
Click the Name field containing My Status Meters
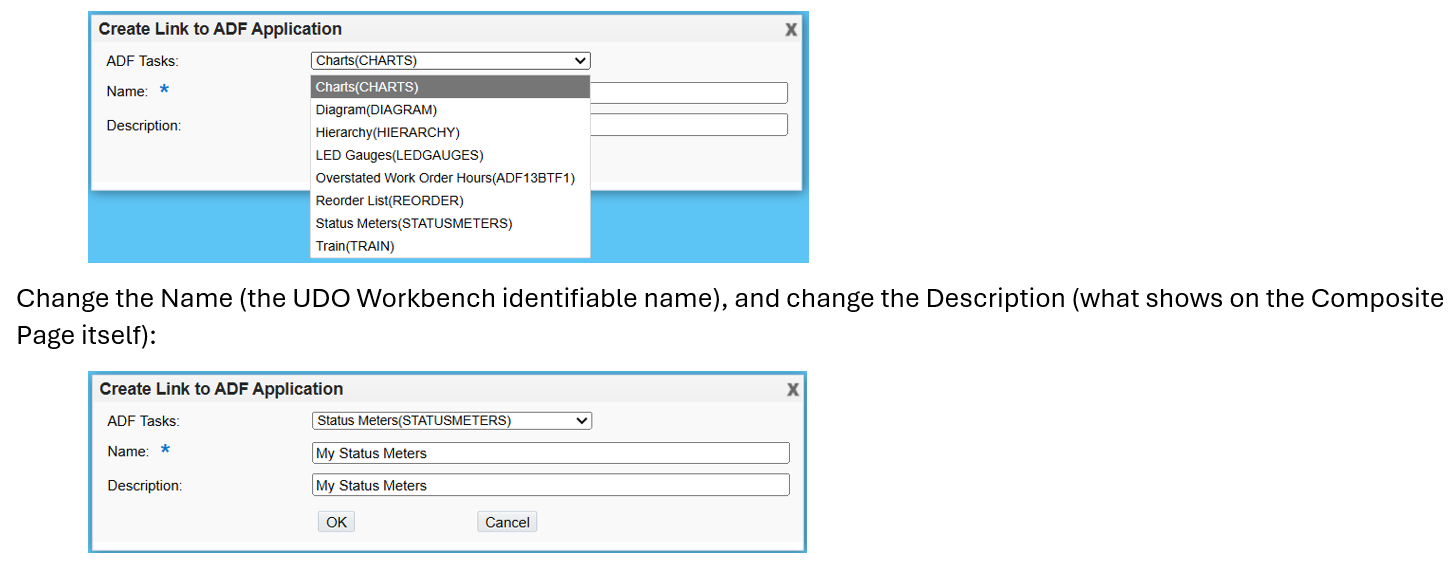coord(550,453)
